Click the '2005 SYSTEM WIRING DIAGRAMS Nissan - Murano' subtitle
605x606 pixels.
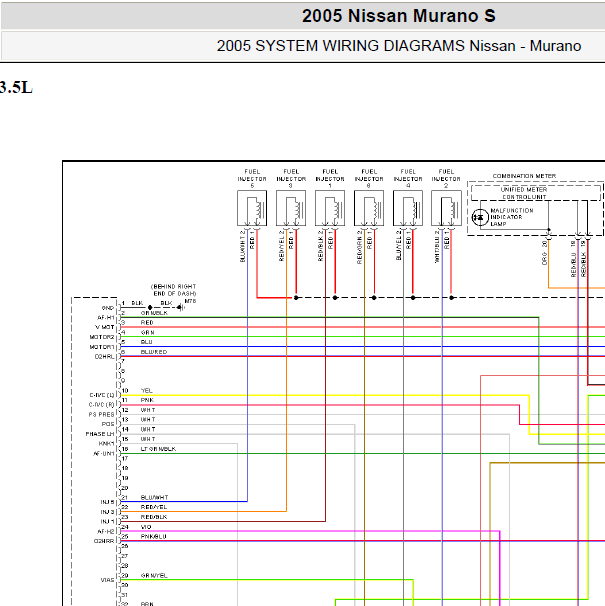click(399, 46)
